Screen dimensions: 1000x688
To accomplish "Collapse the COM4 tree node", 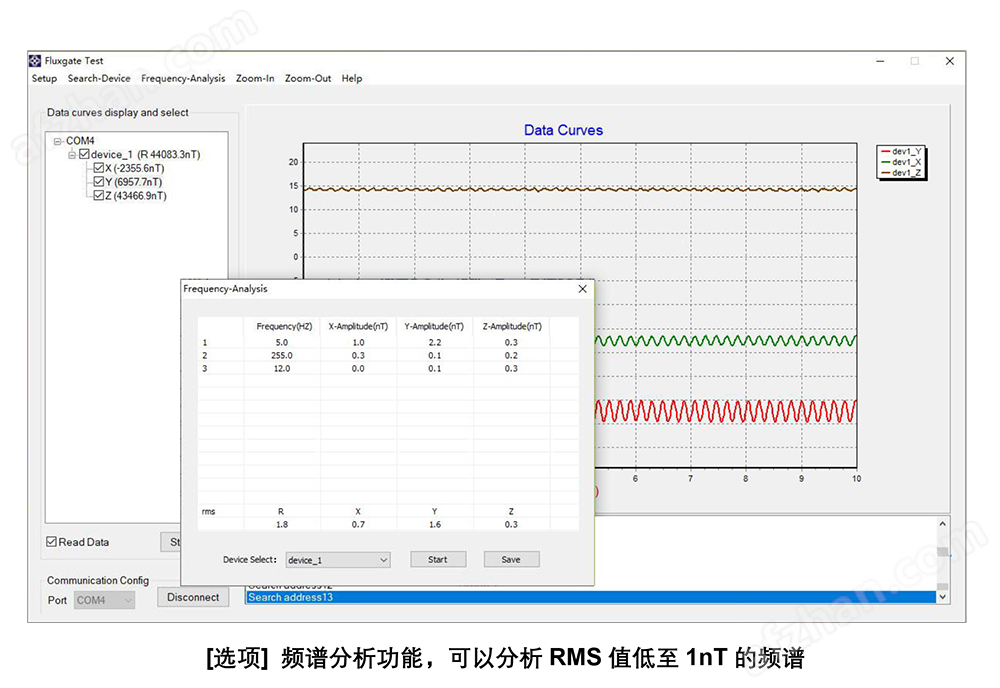I will pyautogui.click(x=58, y=141).
